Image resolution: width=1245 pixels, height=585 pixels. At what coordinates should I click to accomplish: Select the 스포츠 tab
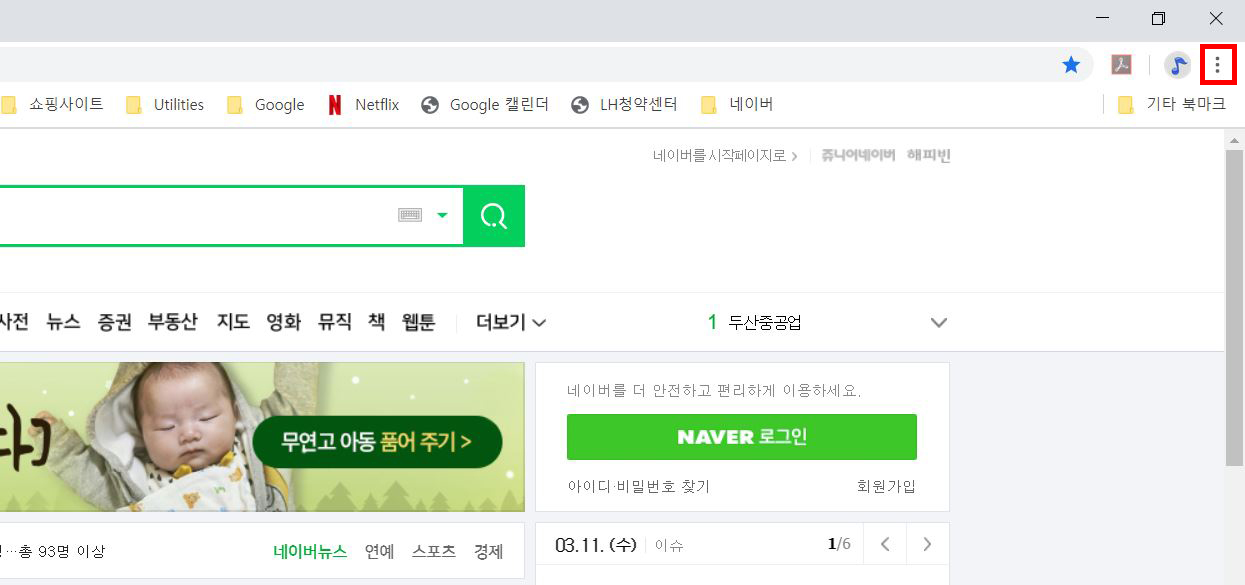[434, 551]
